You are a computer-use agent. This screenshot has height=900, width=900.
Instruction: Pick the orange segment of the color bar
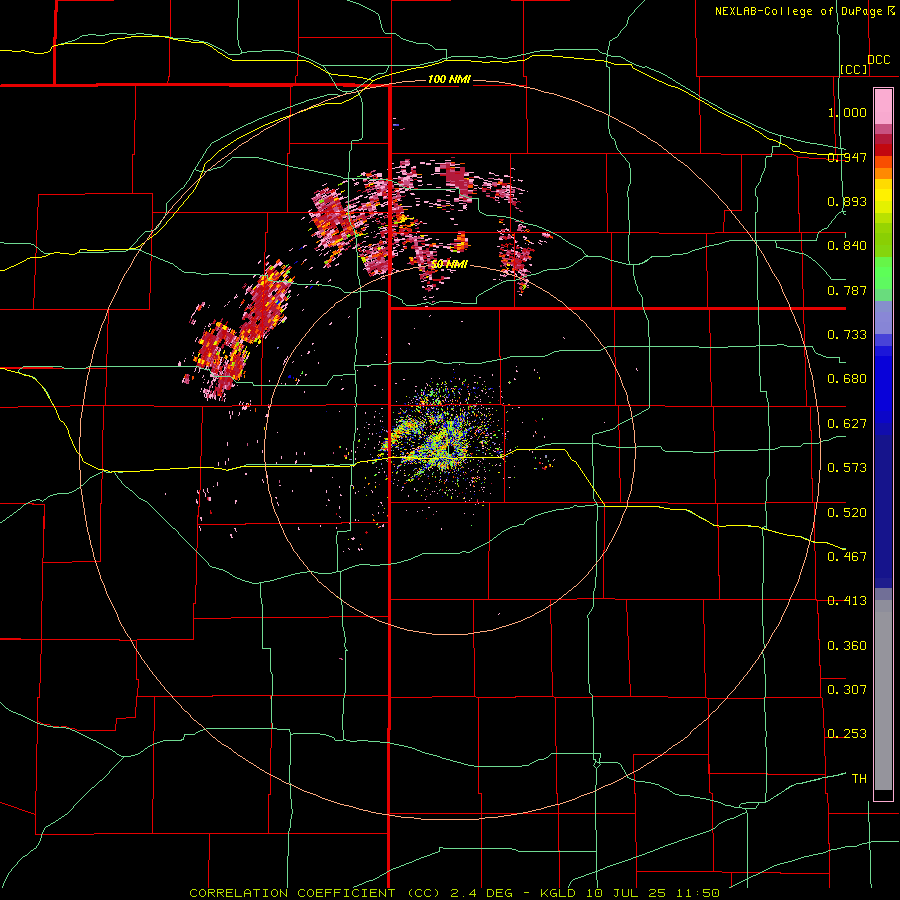[x=883, y=173]
